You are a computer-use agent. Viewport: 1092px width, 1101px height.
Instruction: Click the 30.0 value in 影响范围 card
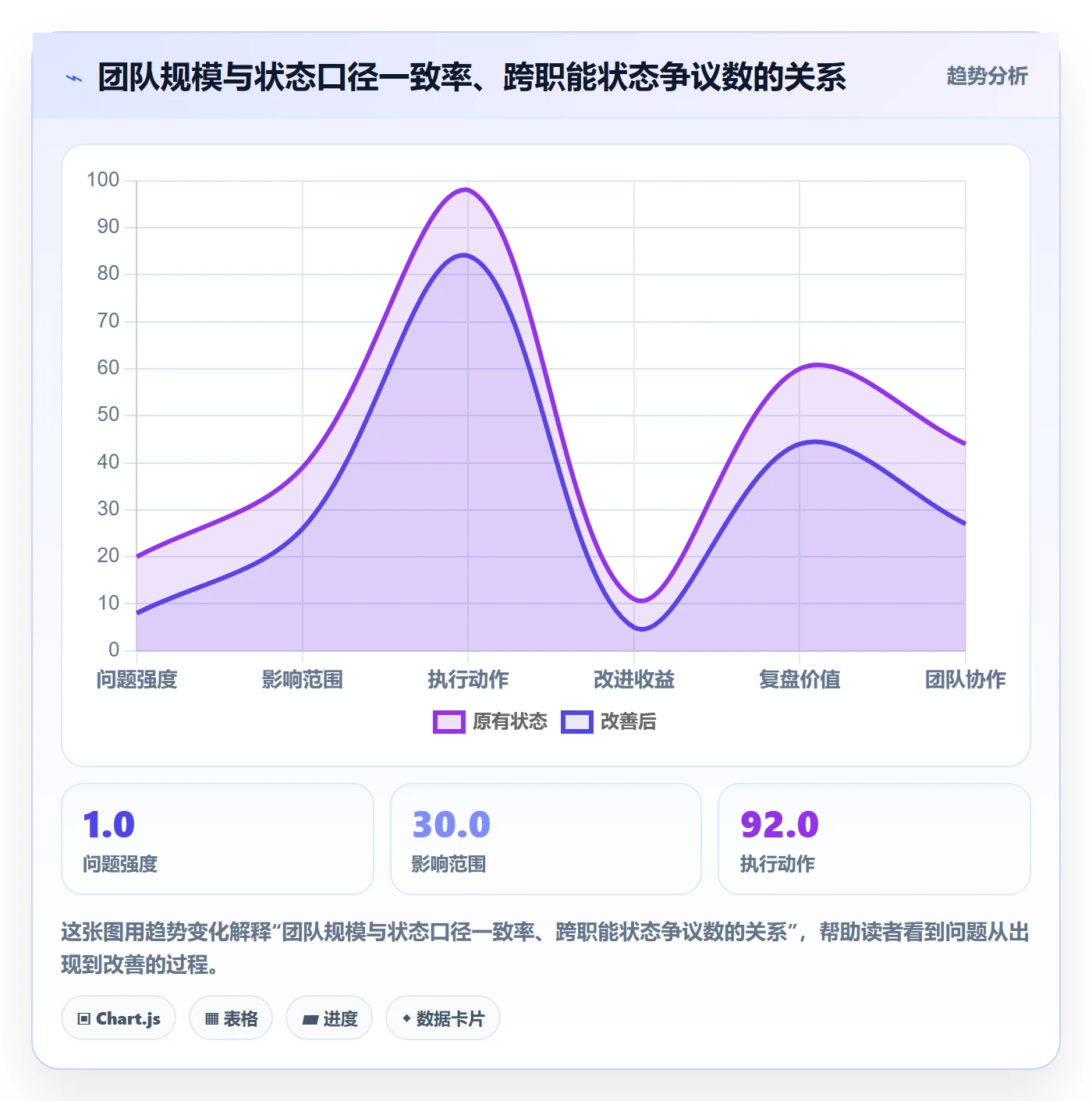point(451,825)
